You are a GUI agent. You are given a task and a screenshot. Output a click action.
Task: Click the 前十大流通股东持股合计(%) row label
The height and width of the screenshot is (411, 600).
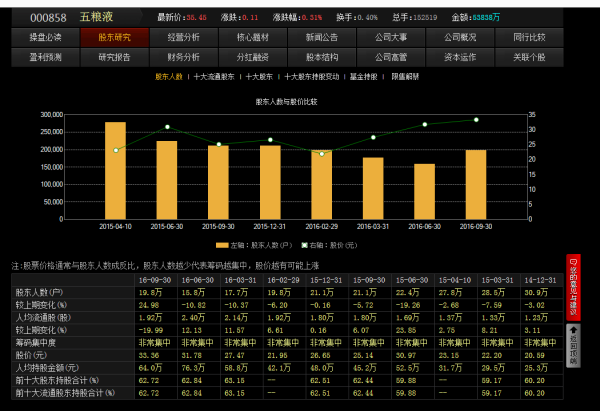[x=65, y=393]
